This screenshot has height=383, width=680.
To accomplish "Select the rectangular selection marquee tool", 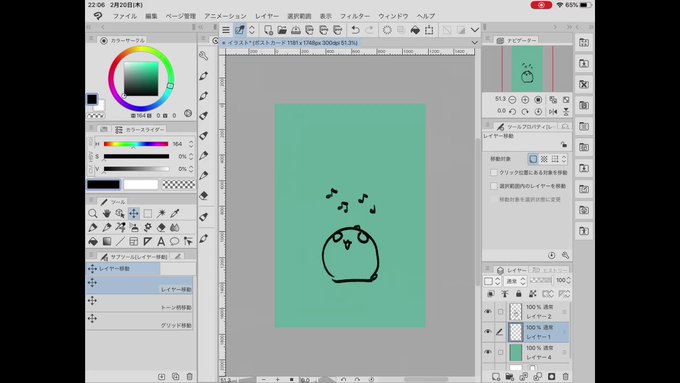I will click(x=147, y=213).
